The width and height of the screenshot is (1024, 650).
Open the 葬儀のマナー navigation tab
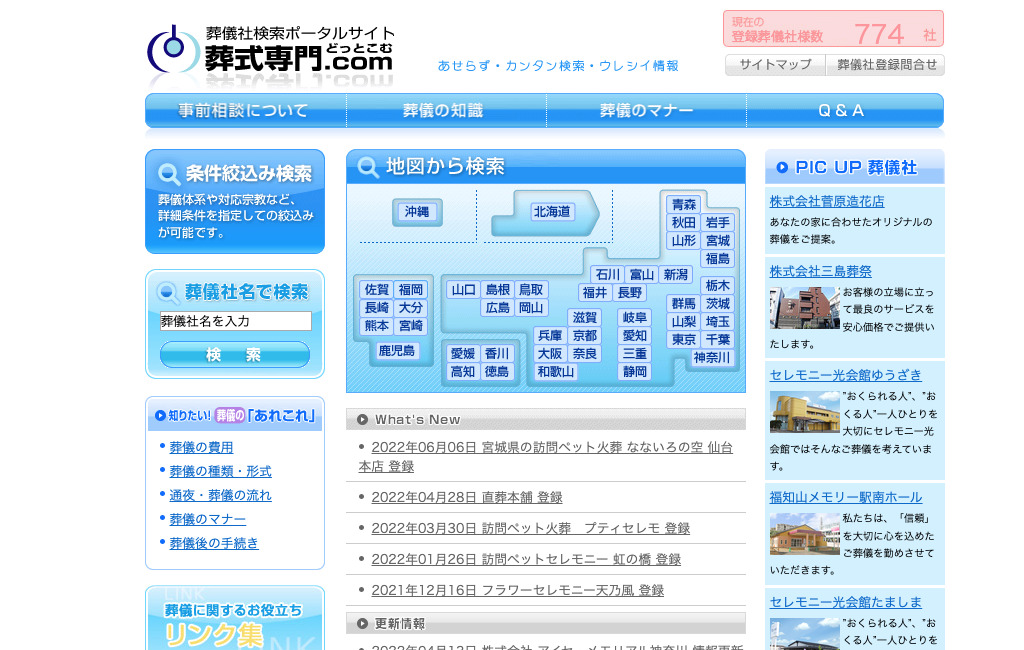(646, 111)
